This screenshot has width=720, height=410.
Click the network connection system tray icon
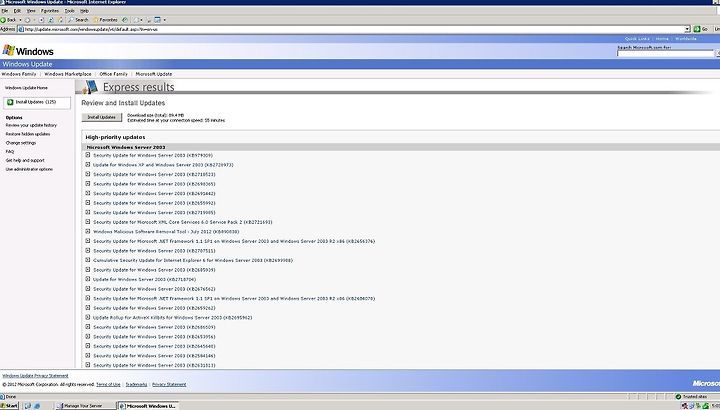692,405
